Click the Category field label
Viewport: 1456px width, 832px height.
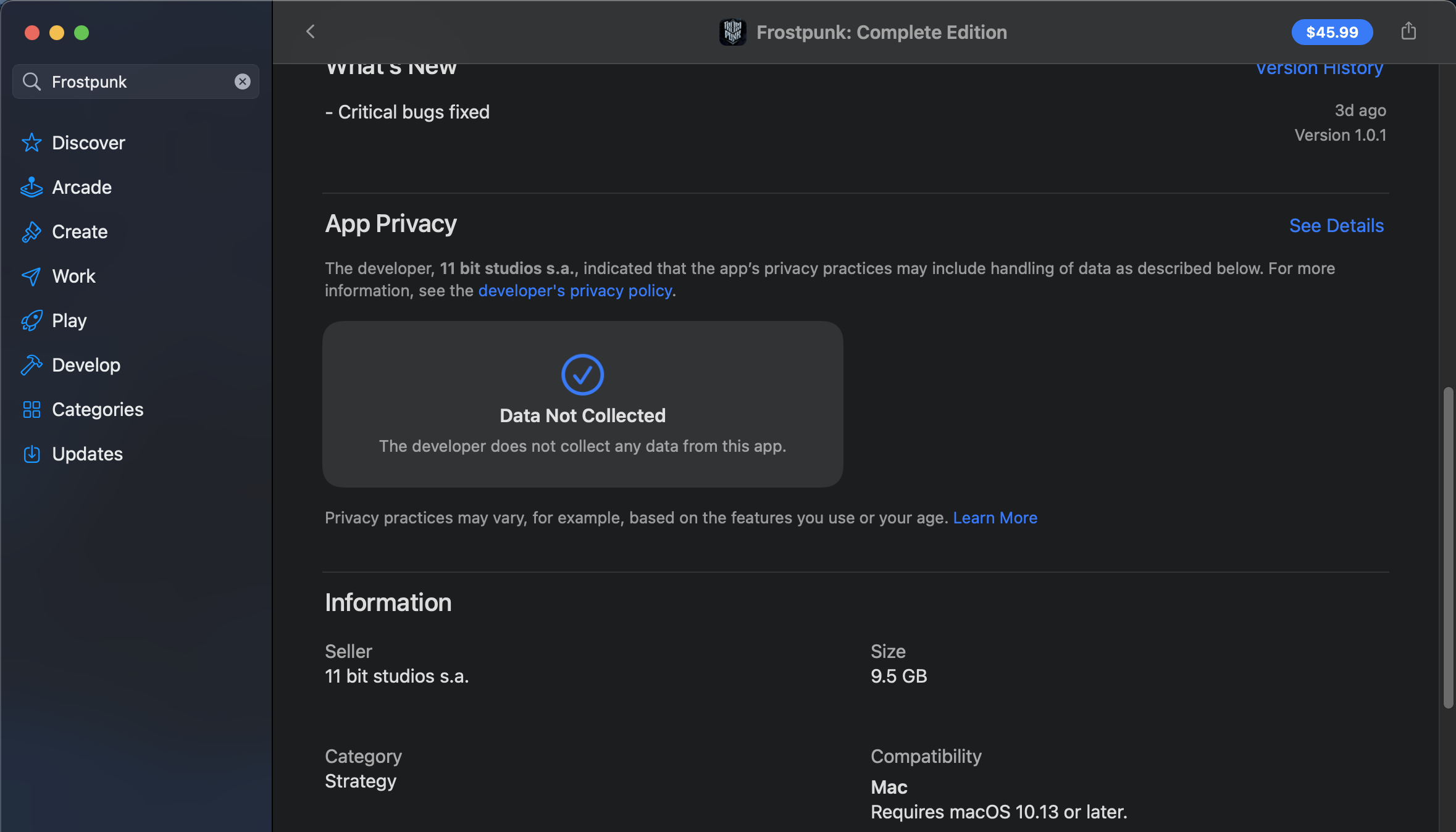363,757
